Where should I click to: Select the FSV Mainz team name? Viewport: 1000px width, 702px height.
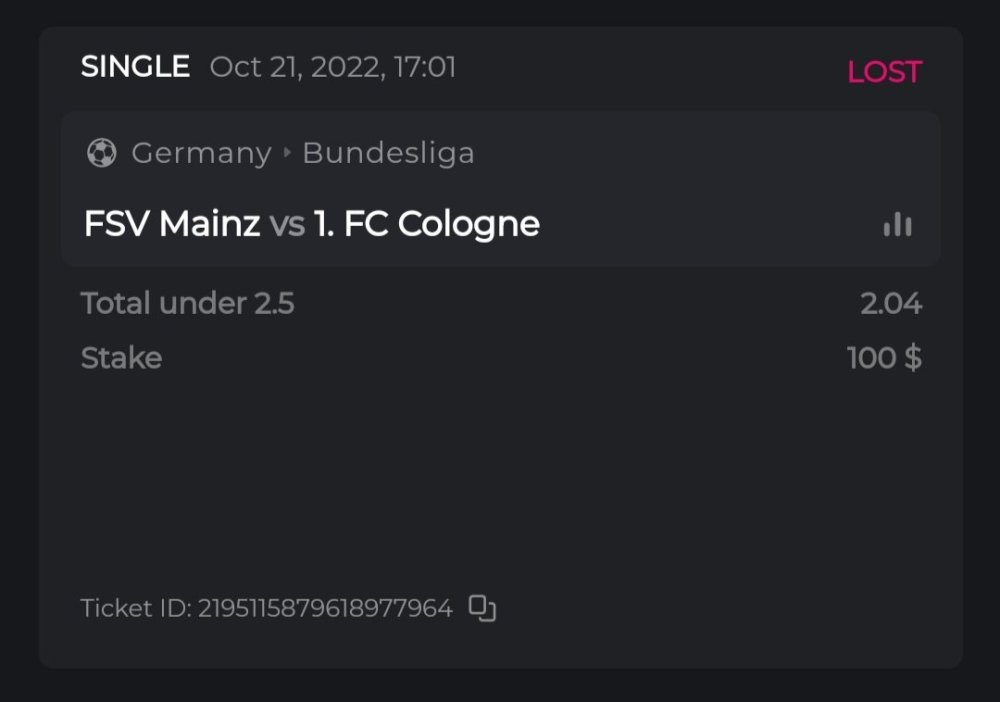coord(172,224)
